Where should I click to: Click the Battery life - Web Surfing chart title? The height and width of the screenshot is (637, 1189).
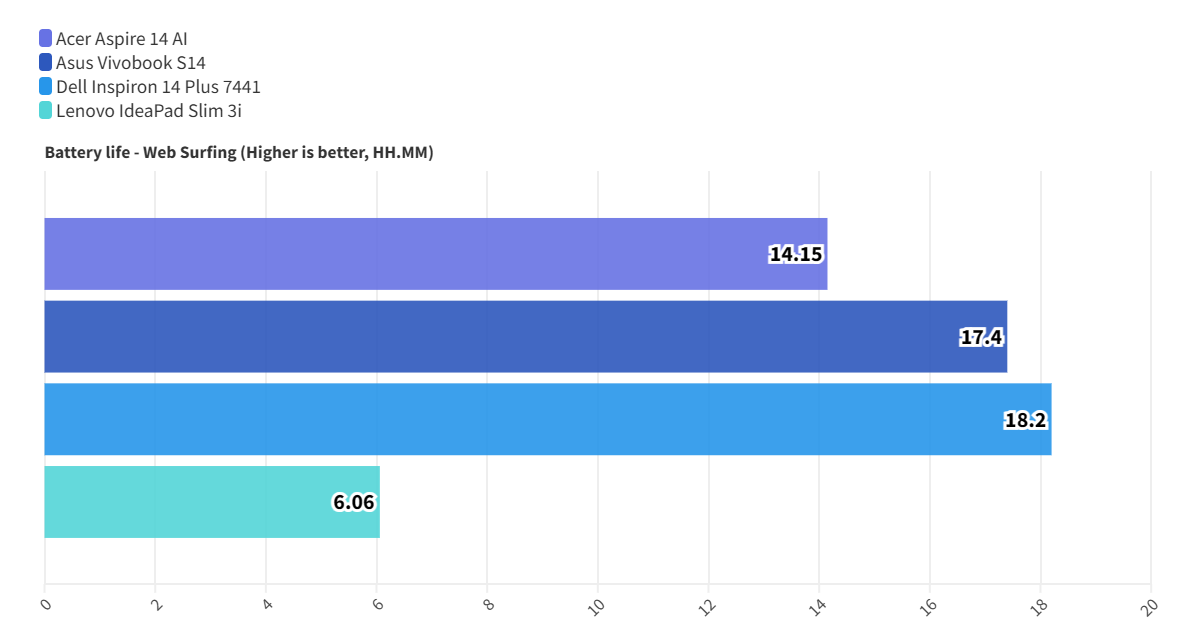[239, 153]
